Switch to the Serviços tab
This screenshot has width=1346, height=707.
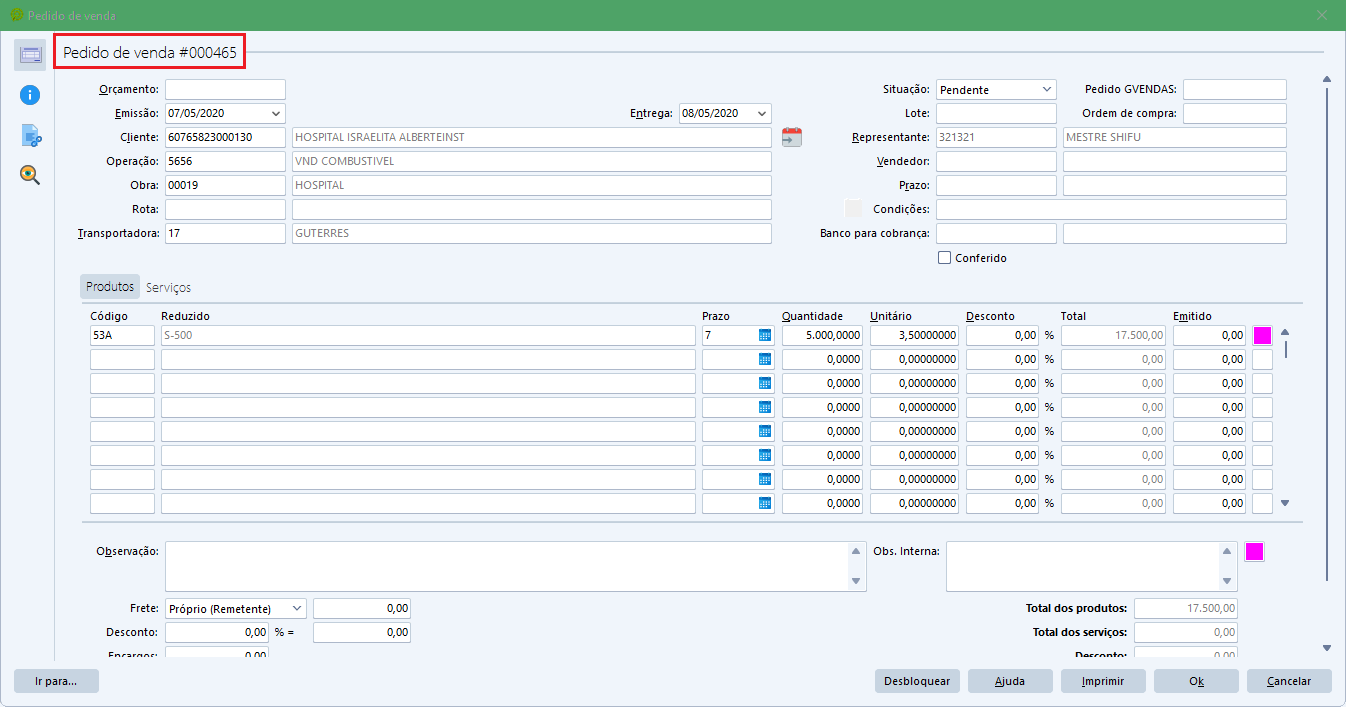[x=168, y=287]
